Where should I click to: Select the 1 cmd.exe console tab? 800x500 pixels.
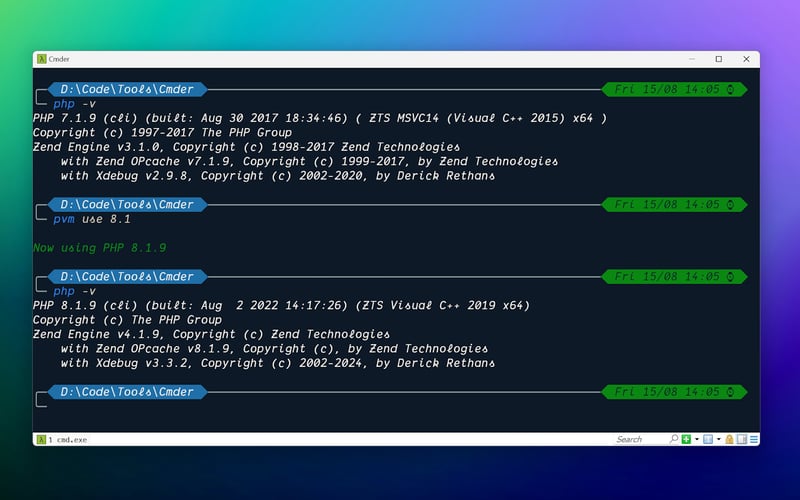(62, 439)
